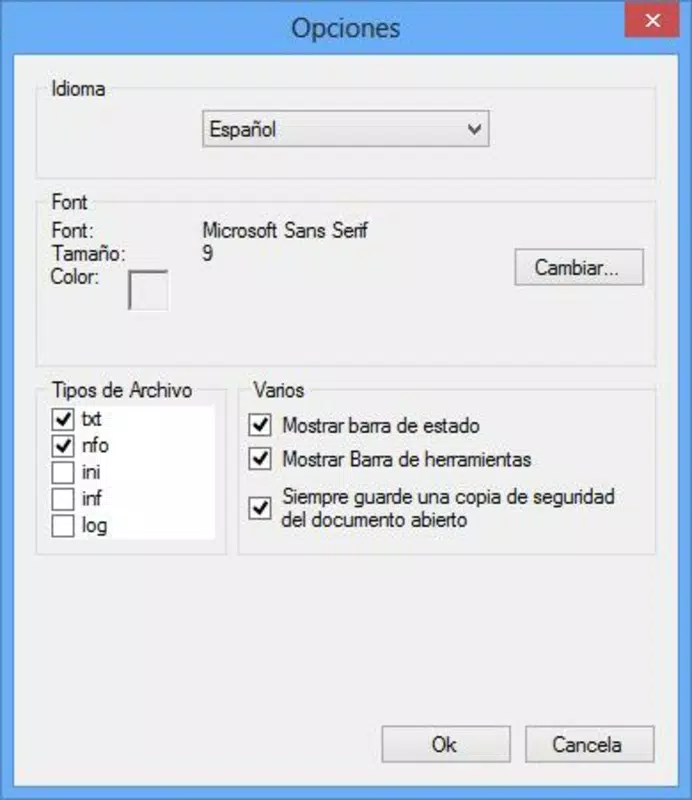Toggle Mostrar barra de estado checkbox
The height and width of the screenshot is (800, 692).
260,425
